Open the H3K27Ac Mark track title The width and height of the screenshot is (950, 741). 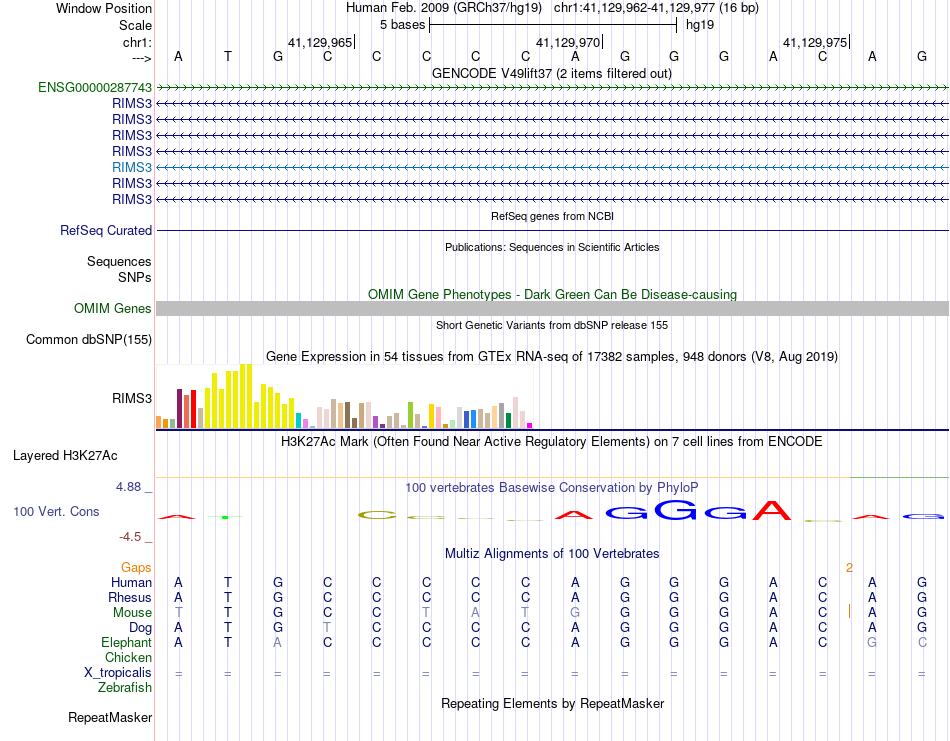(552, 441)
